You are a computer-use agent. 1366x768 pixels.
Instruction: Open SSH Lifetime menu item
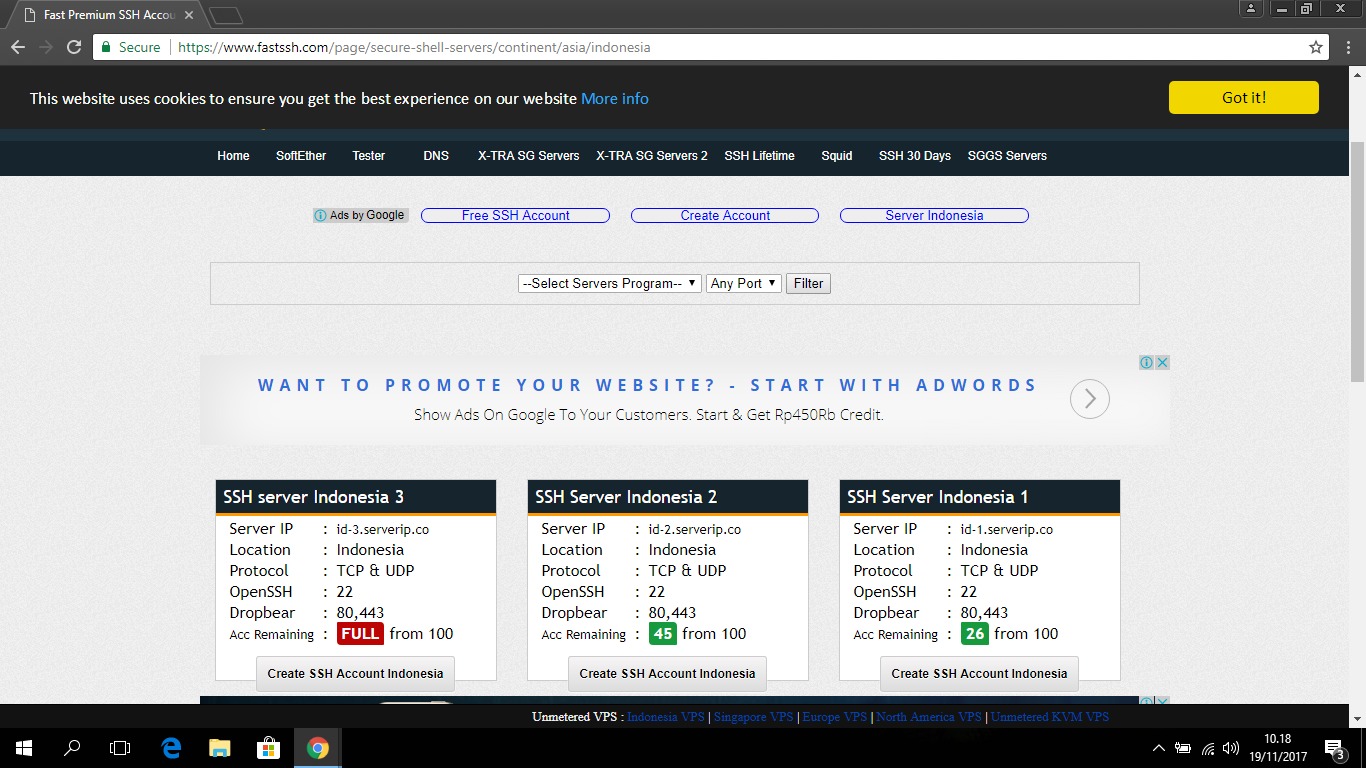coord(760,156)
